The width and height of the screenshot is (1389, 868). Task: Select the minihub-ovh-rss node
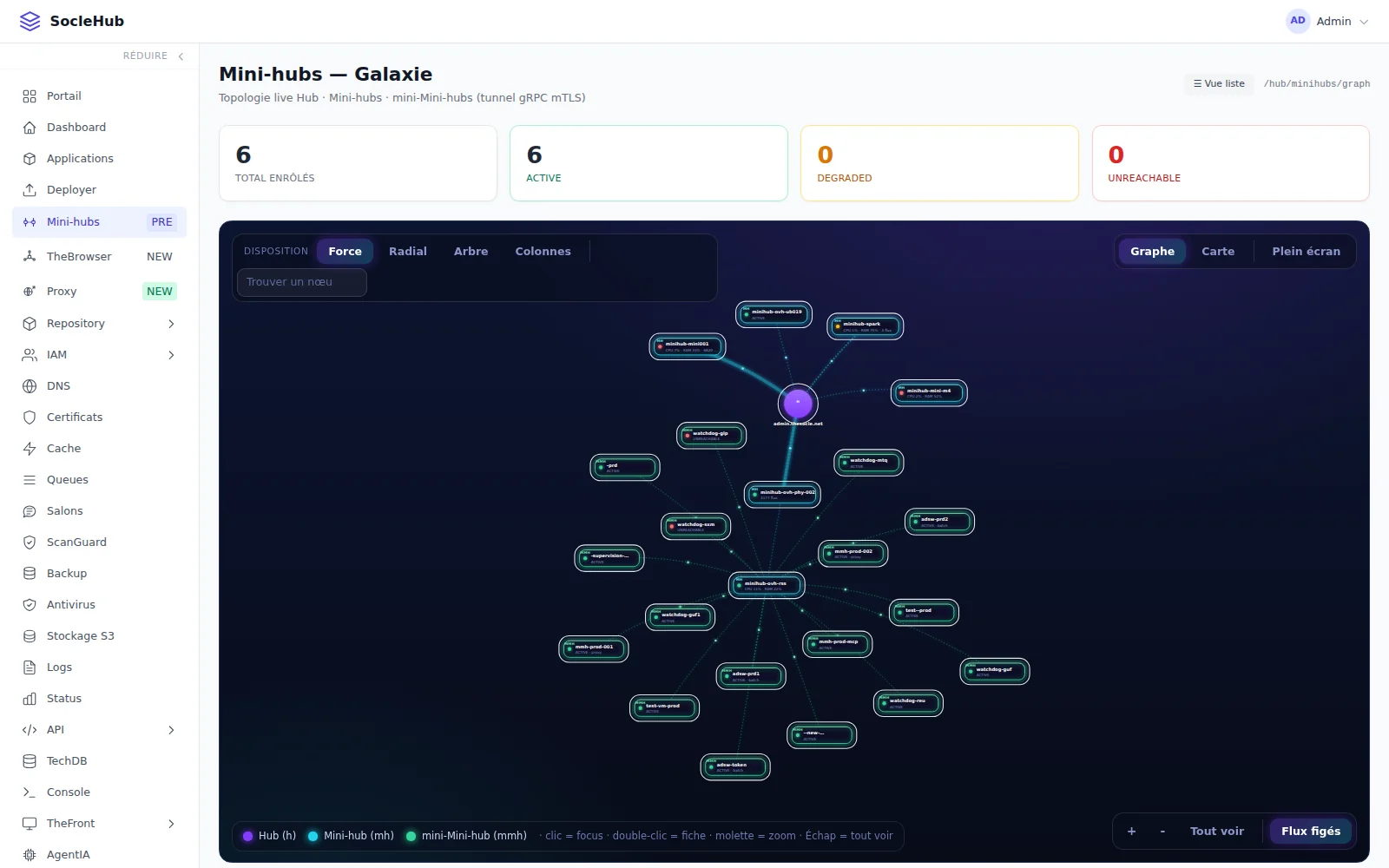767,586
